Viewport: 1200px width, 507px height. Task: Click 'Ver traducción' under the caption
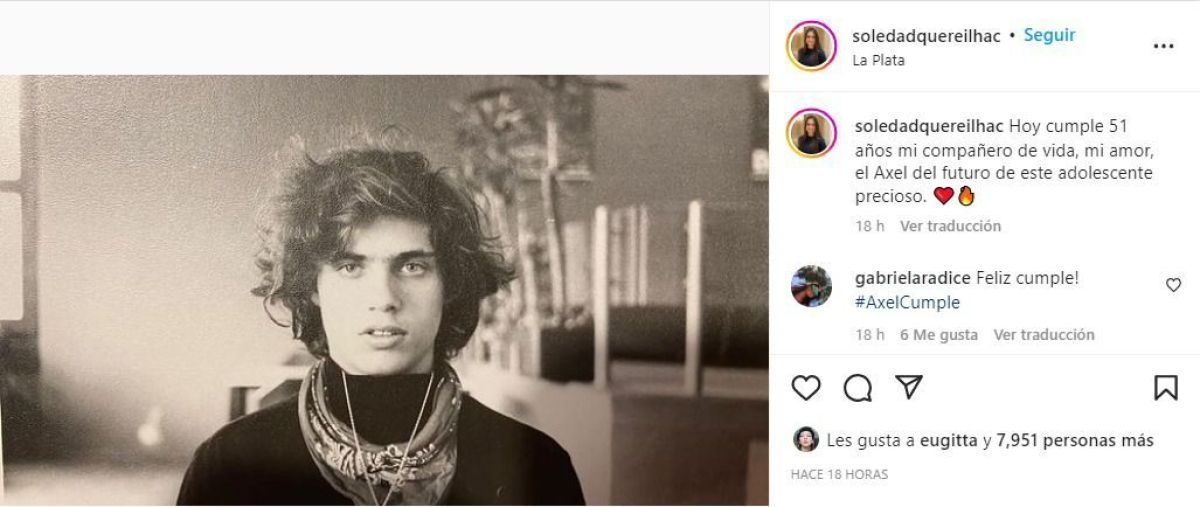[x=950, y=226]
